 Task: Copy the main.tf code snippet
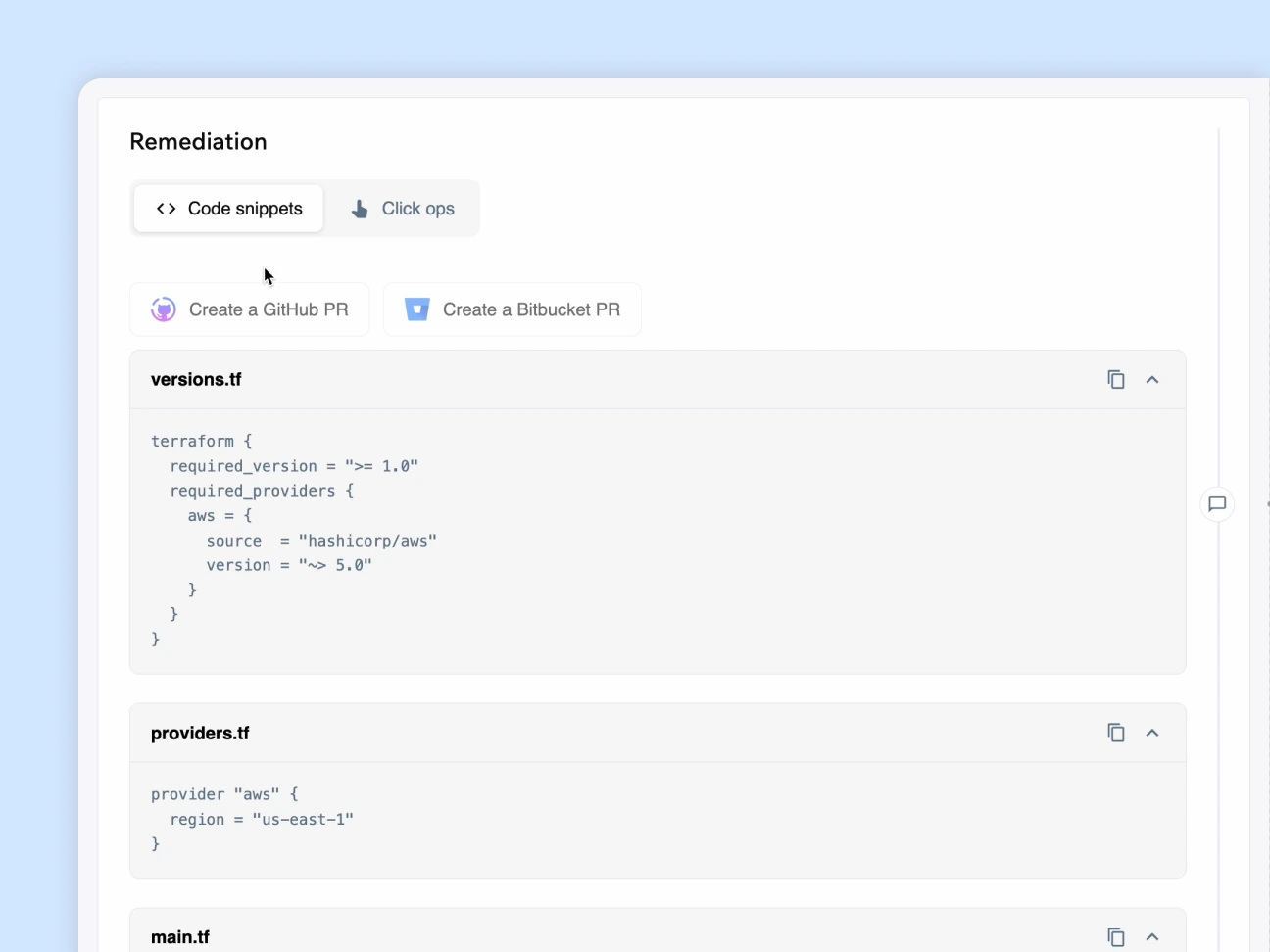[1116, 936]
